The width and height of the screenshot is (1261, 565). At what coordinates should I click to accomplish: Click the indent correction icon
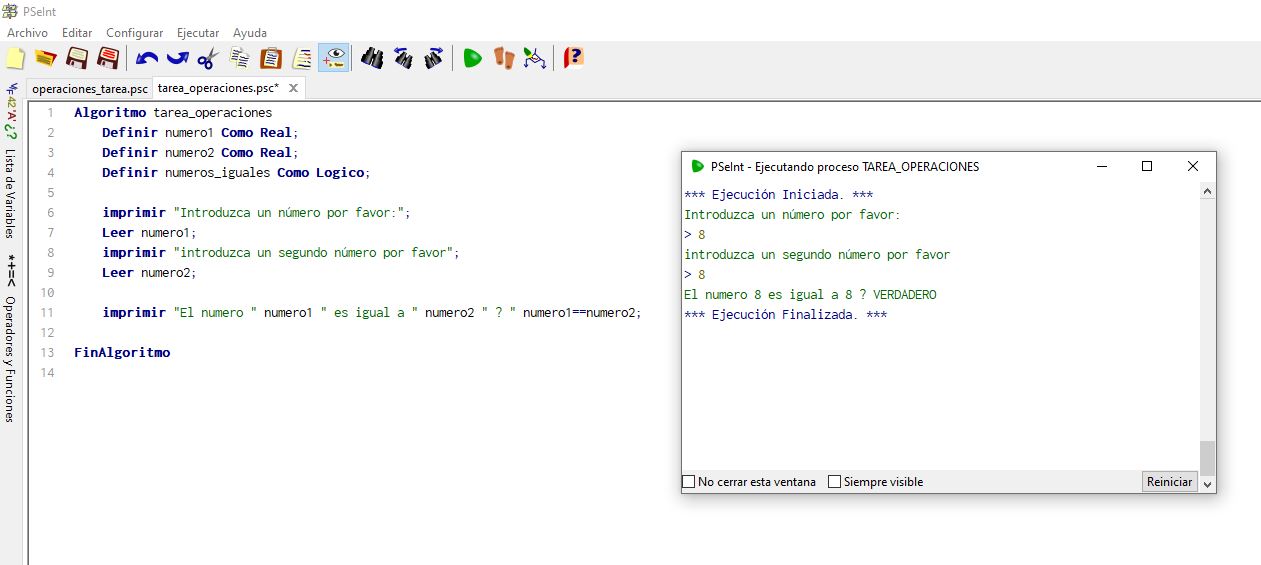302,58
